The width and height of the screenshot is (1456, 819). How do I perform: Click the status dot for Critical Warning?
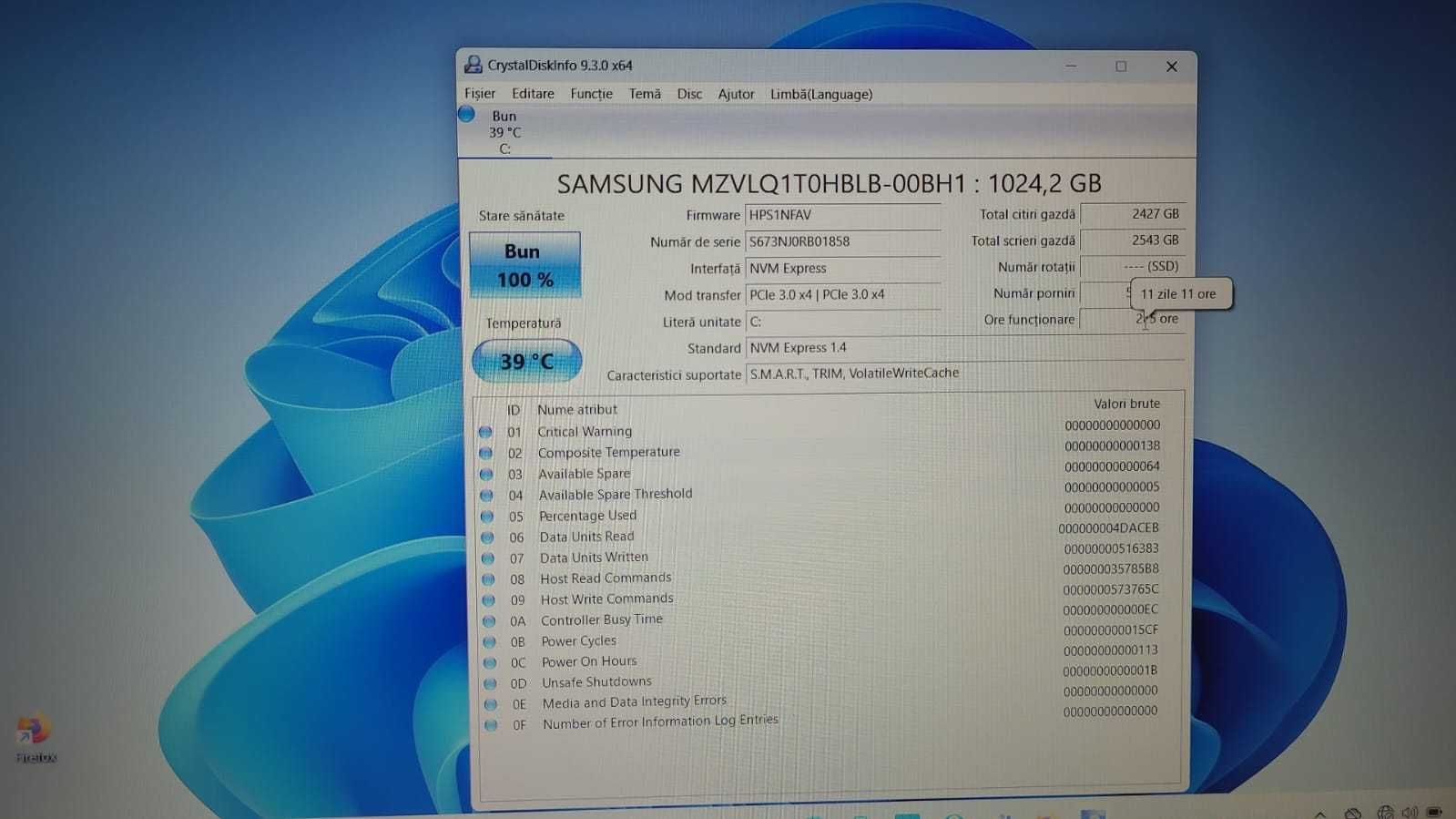[x=485, y=432]
